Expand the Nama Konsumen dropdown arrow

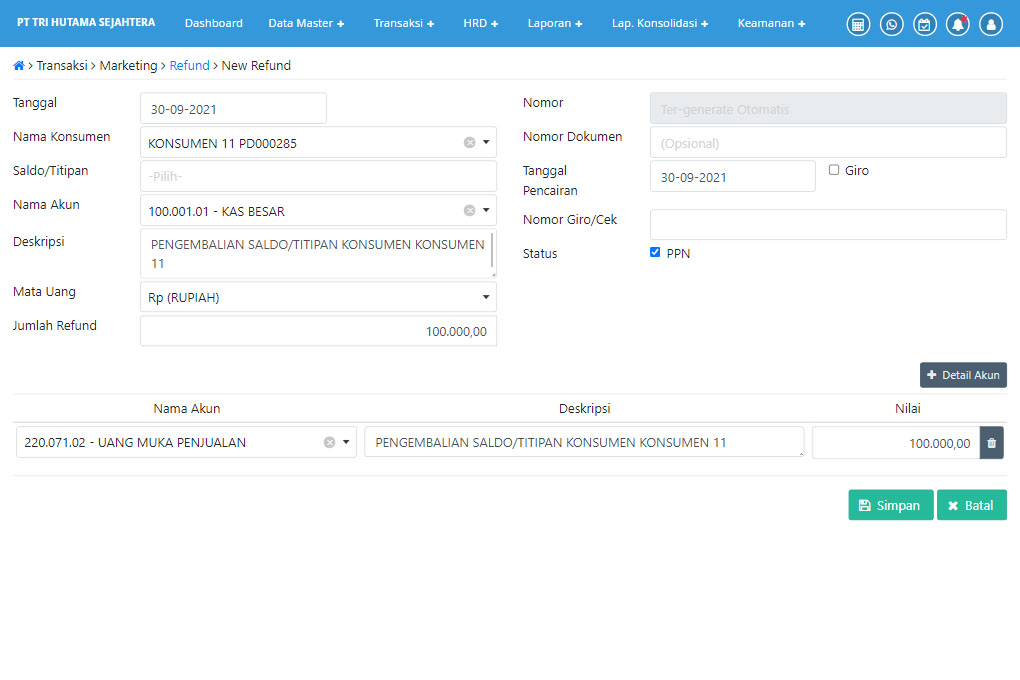coord(486,143)
